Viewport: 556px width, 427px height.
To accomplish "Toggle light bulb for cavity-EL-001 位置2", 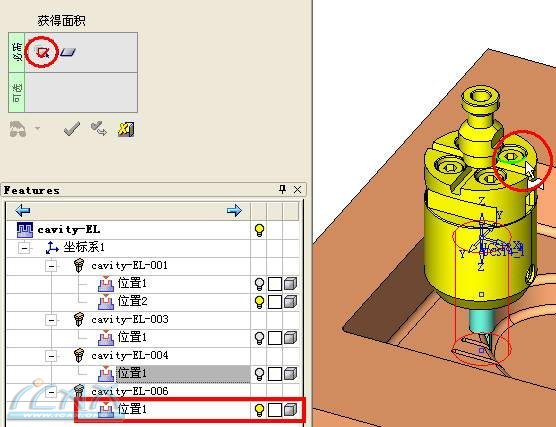I will [260, 302].
